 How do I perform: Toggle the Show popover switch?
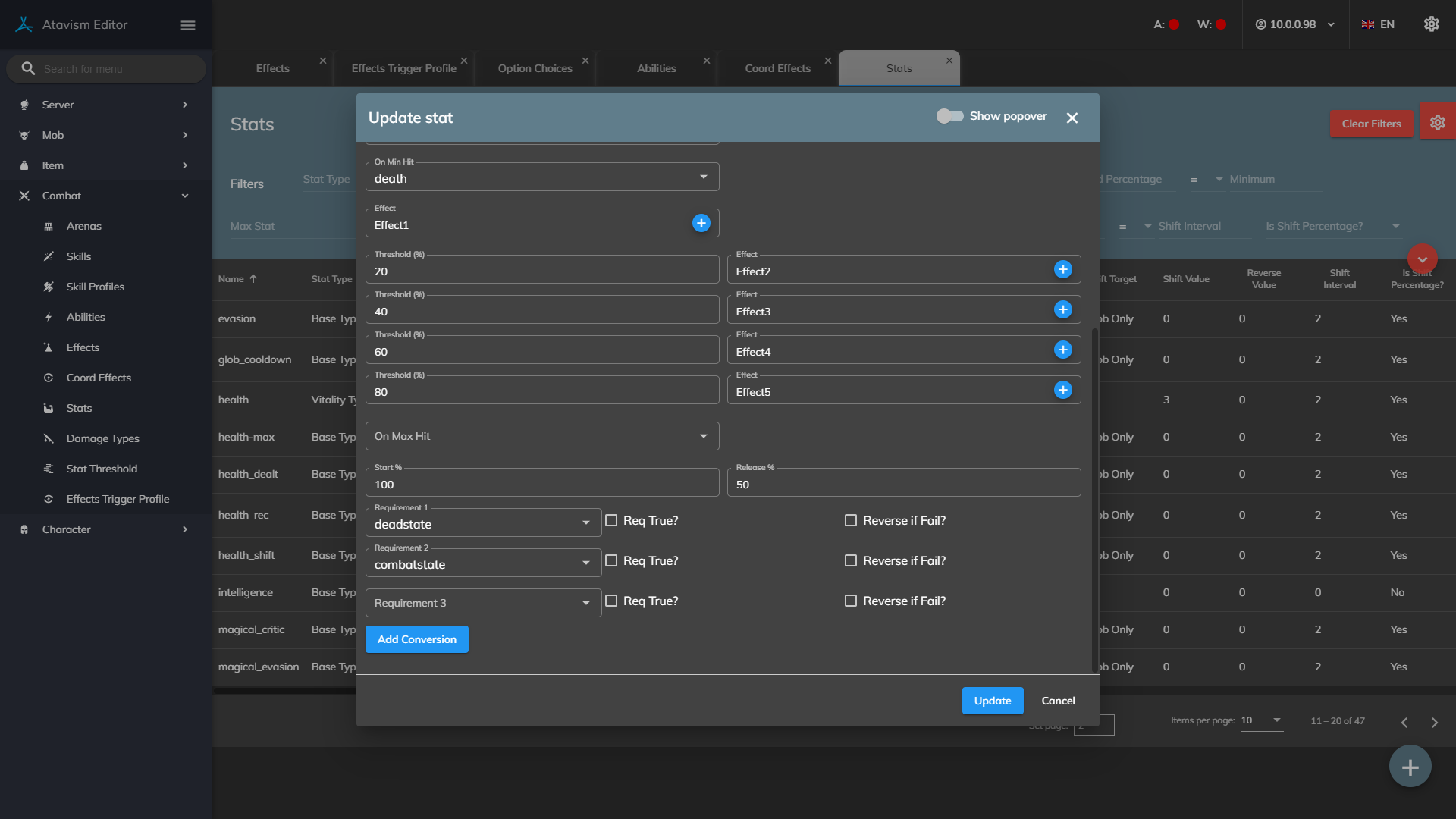949,116
